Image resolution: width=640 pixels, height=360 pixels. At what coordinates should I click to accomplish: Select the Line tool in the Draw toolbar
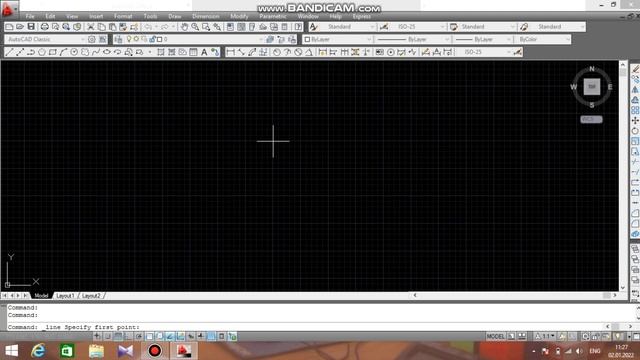click(9, 52)
